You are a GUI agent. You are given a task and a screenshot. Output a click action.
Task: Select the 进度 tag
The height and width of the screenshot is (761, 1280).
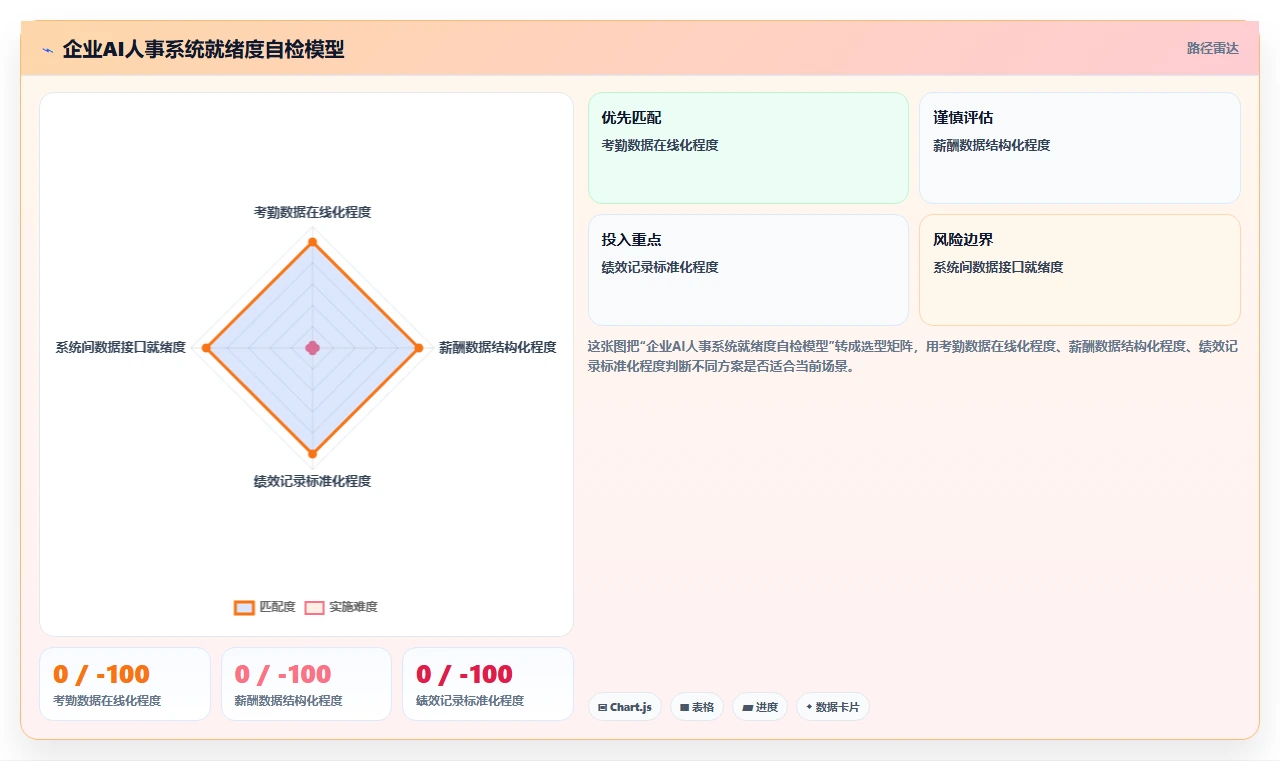(760, 707)
